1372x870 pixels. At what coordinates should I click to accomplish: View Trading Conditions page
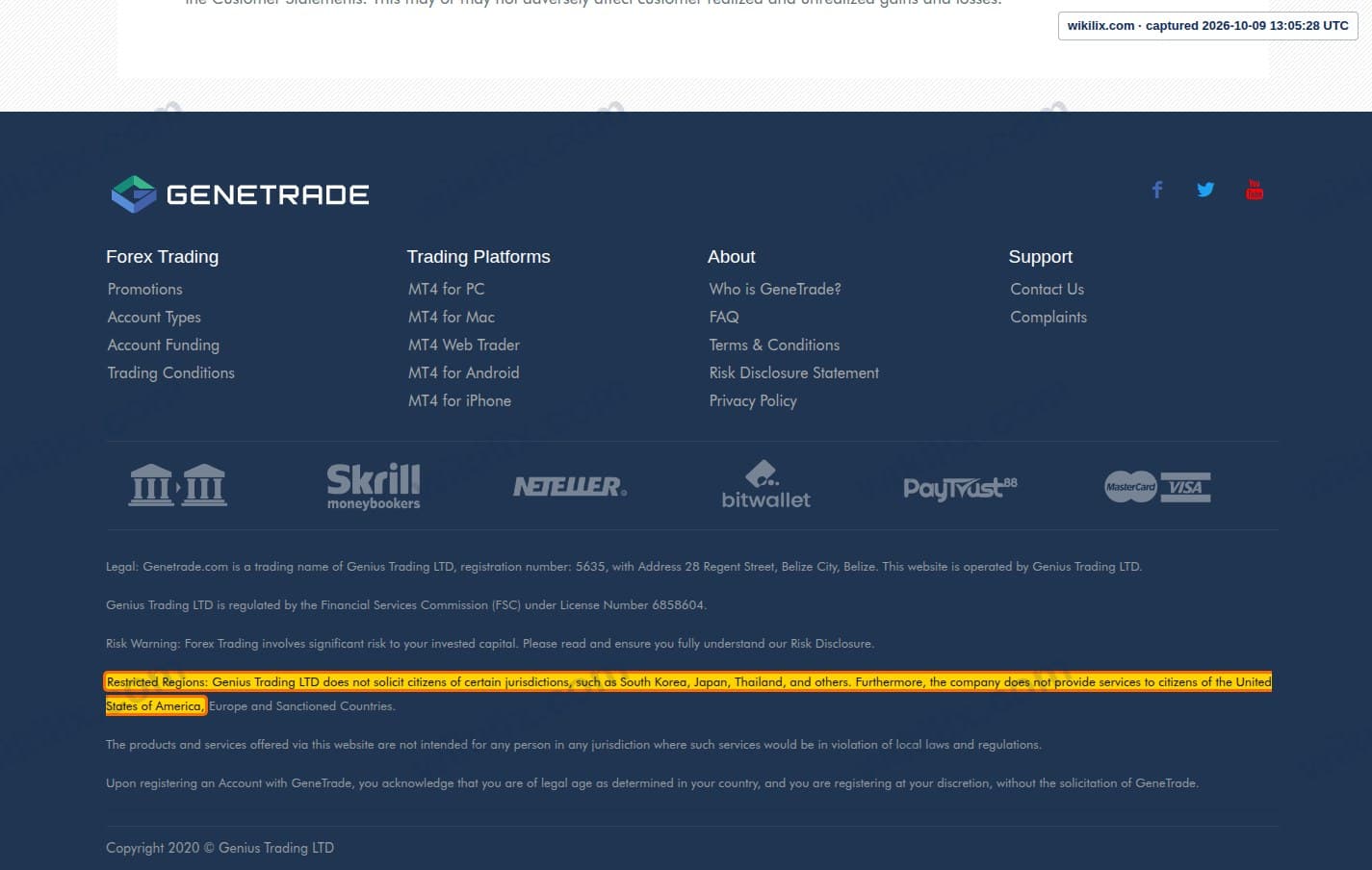[171, 372]
